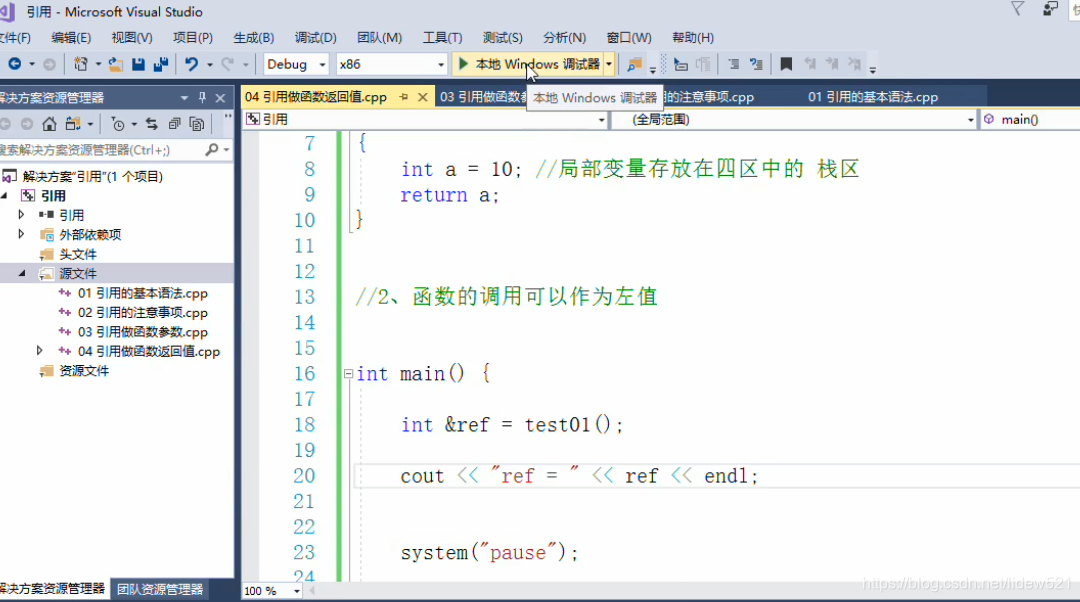Click the Open File folder icon
The image size is (1080, 602).
[116, 64]
